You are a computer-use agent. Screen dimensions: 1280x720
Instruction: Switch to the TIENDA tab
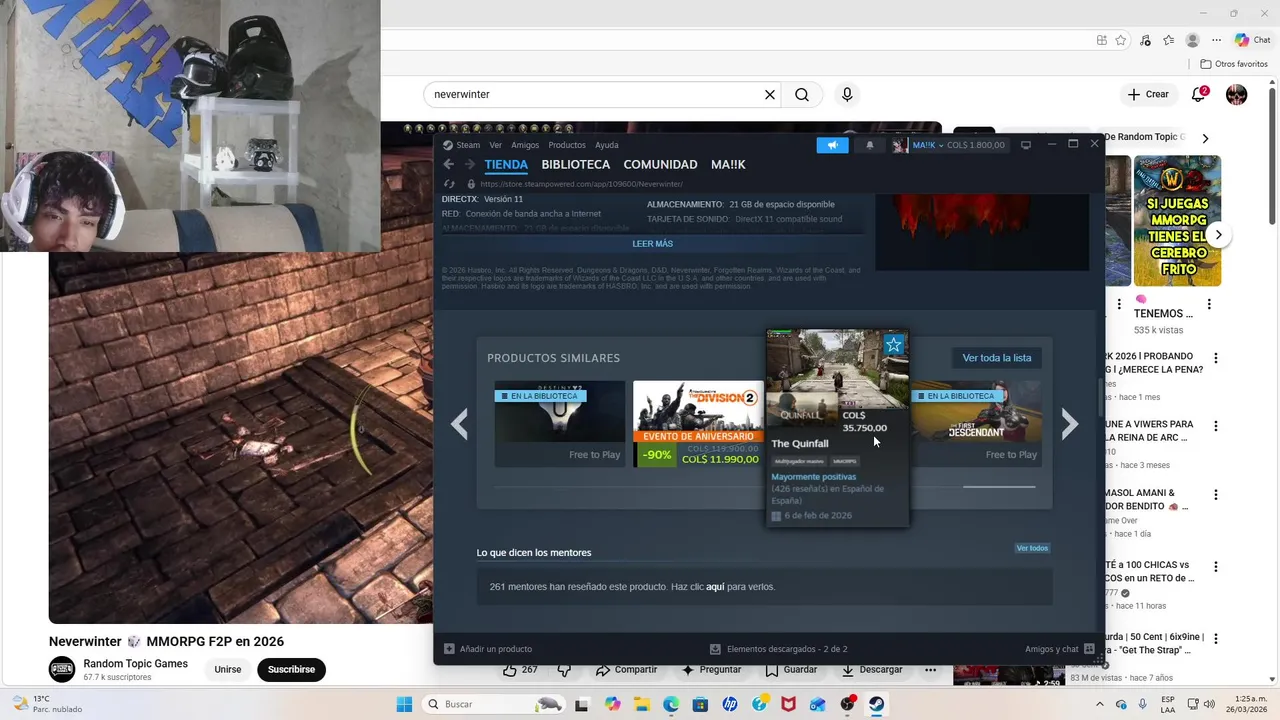coord(506,164)
